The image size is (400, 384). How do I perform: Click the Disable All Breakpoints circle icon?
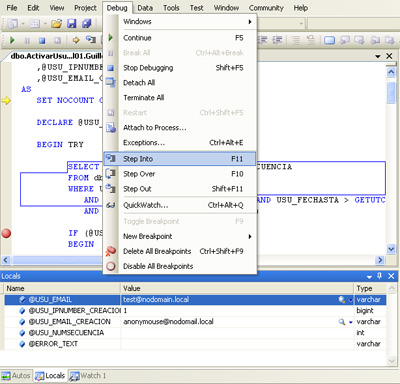click(111, 266)
